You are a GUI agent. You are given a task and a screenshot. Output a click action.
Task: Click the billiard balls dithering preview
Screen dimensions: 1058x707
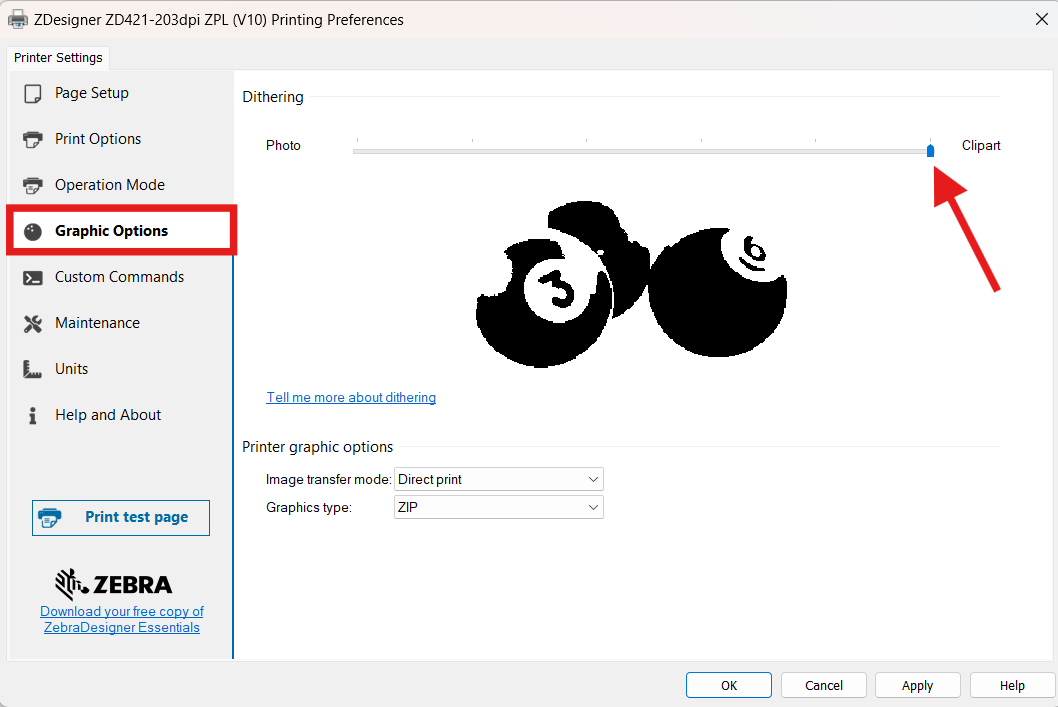click(630, 285)
